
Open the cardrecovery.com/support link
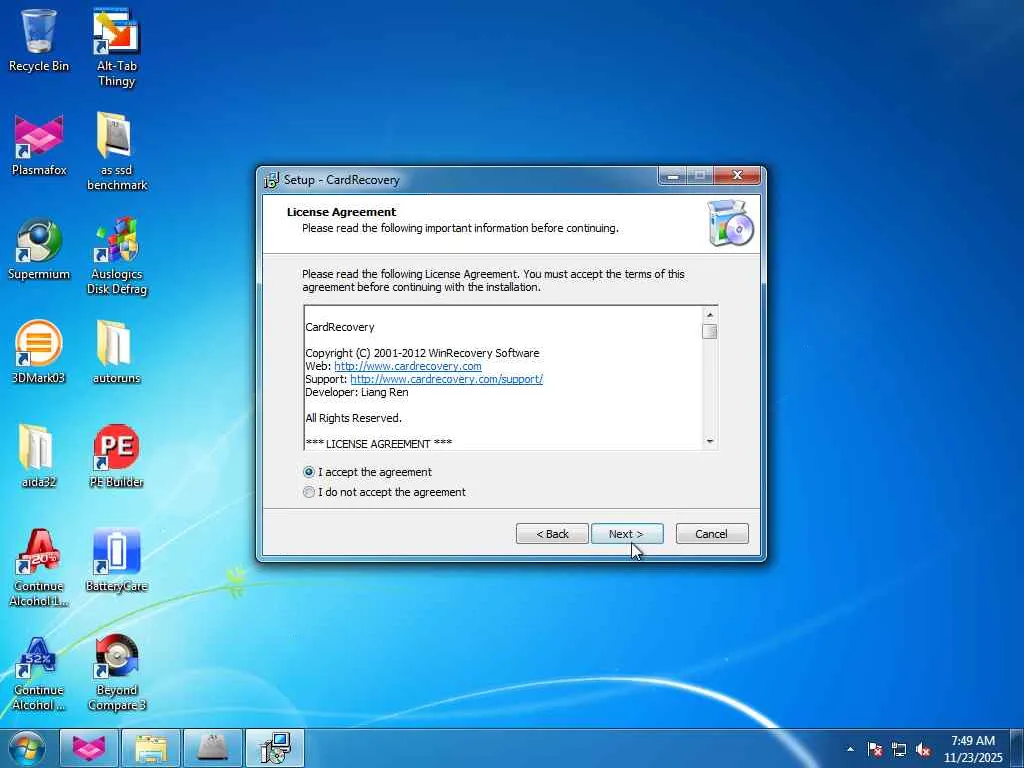pos(447,379)
